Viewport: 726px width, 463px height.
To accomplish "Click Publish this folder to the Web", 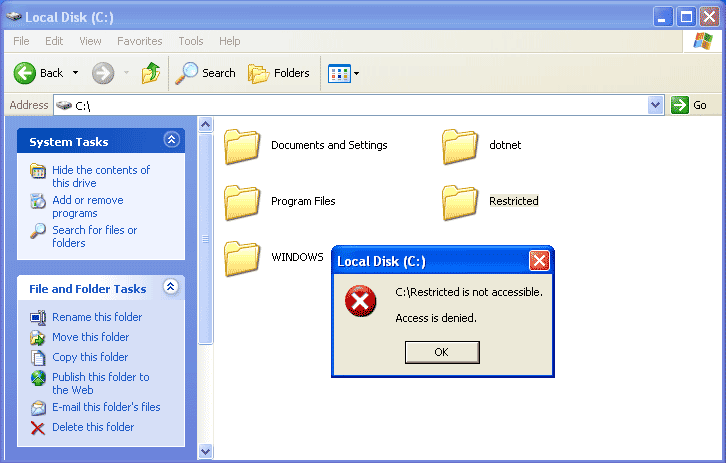I will 100,383.
